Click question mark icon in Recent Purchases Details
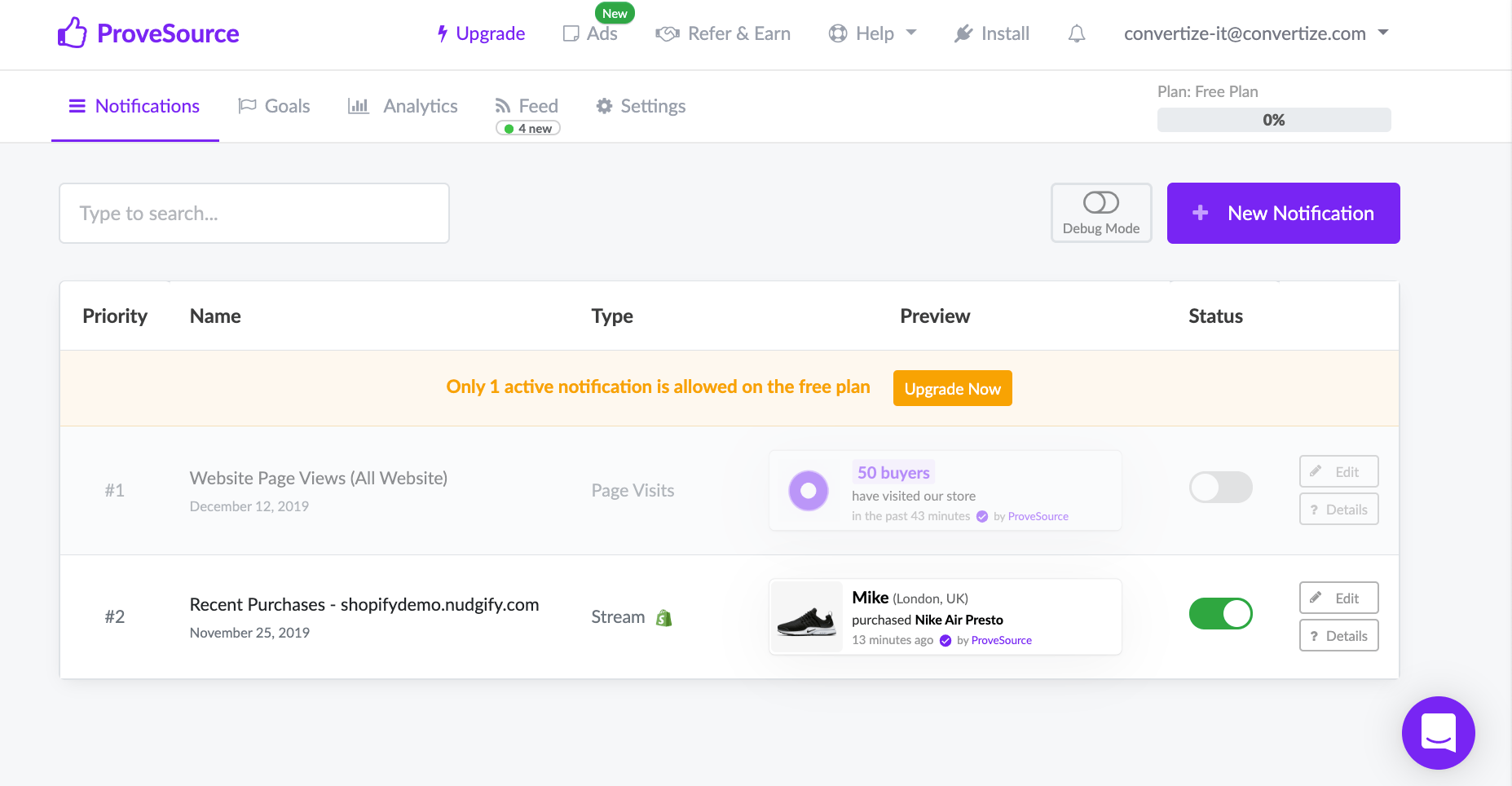 click(1314, 636)
